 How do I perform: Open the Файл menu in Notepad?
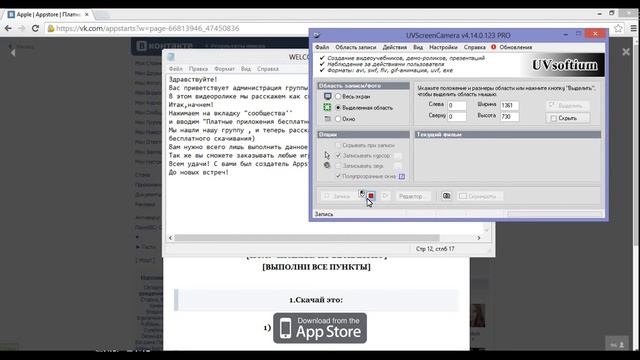(x=176, y=69)
